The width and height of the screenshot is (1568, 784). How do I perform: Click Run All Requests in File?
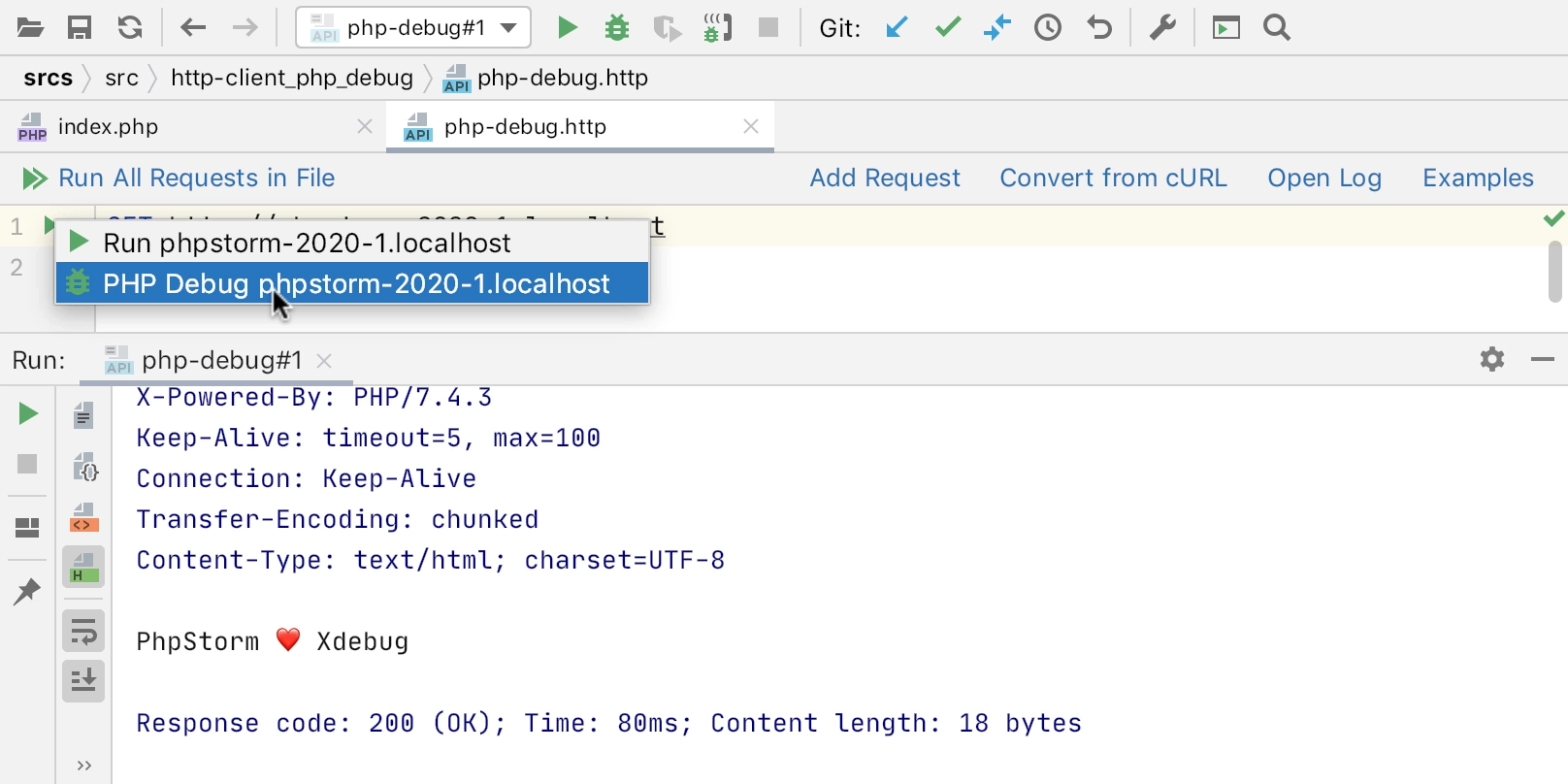pos(179,178)
